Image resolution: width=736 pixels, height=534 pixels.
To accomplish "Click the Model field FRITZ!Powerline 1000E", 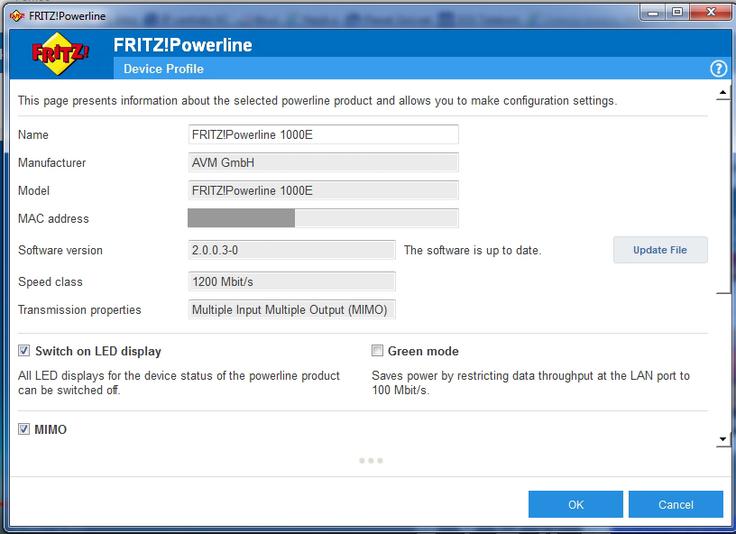I will coord(323,191).
